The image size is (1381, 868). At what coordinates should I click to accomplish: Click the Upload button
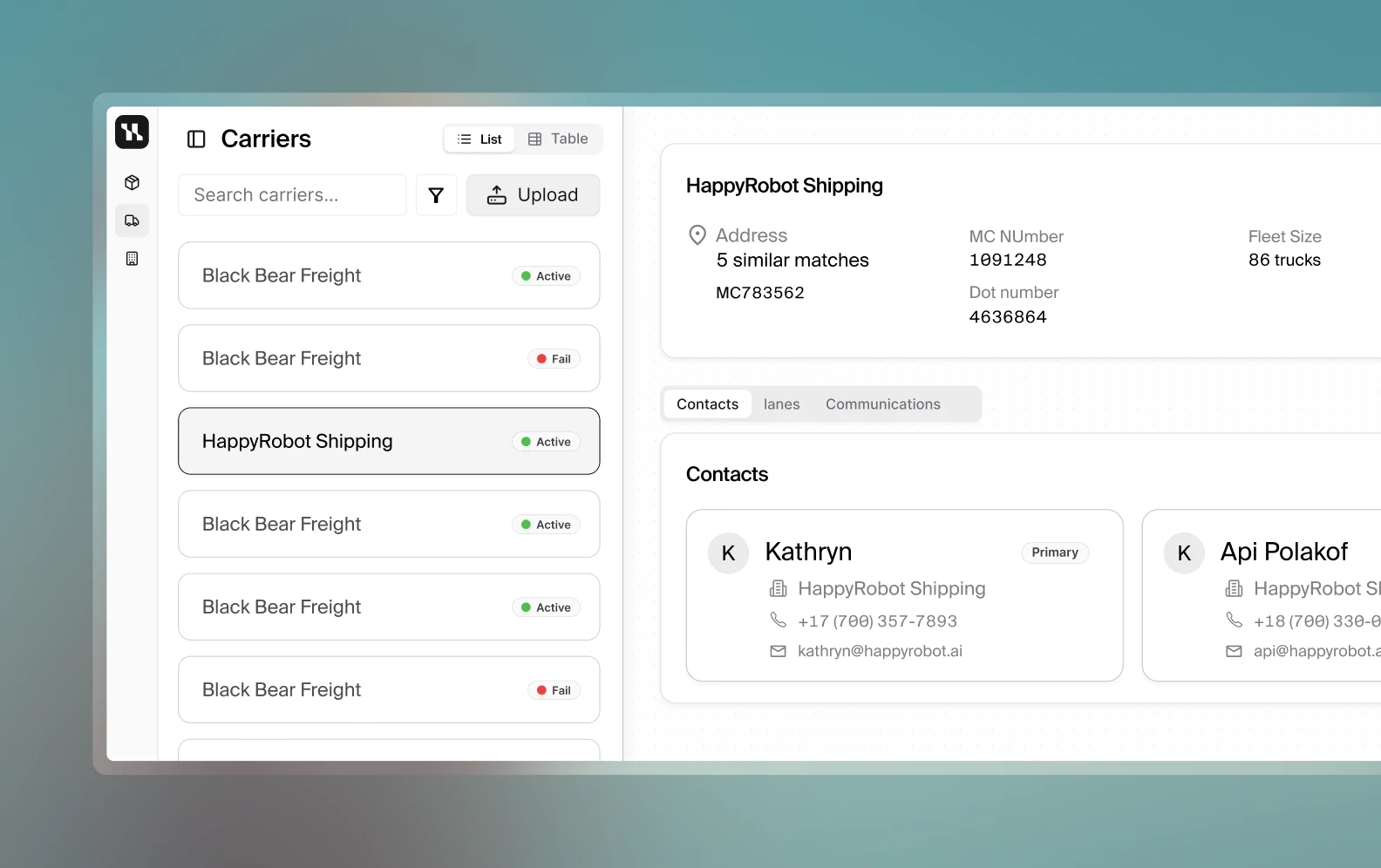(533, 195)
